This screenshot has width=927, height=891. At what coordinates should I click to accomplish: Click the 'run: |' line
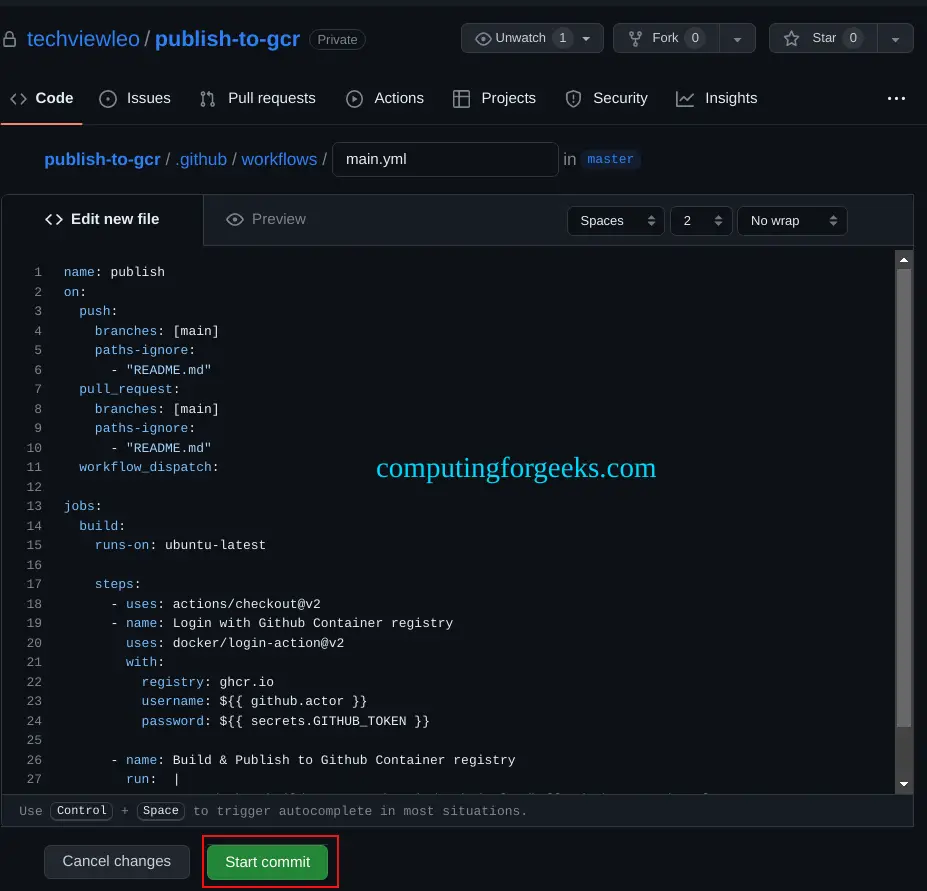[x=152, y=779]
